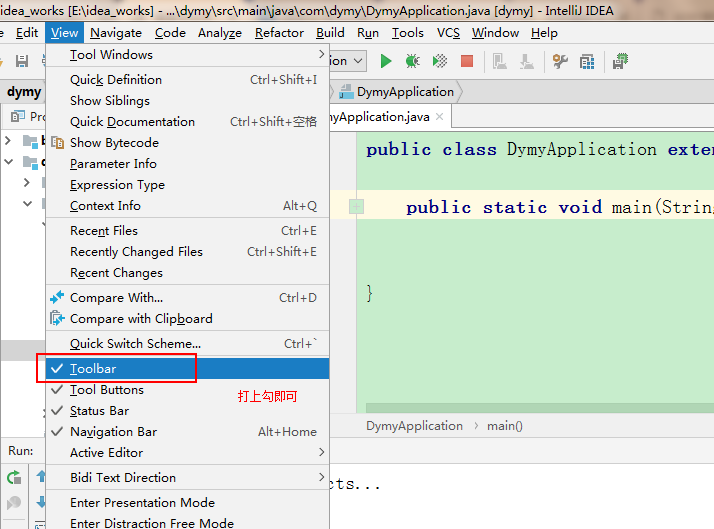Open the Code menu
714x529 pixels.
pyautogui.click(x=170, y=33)
